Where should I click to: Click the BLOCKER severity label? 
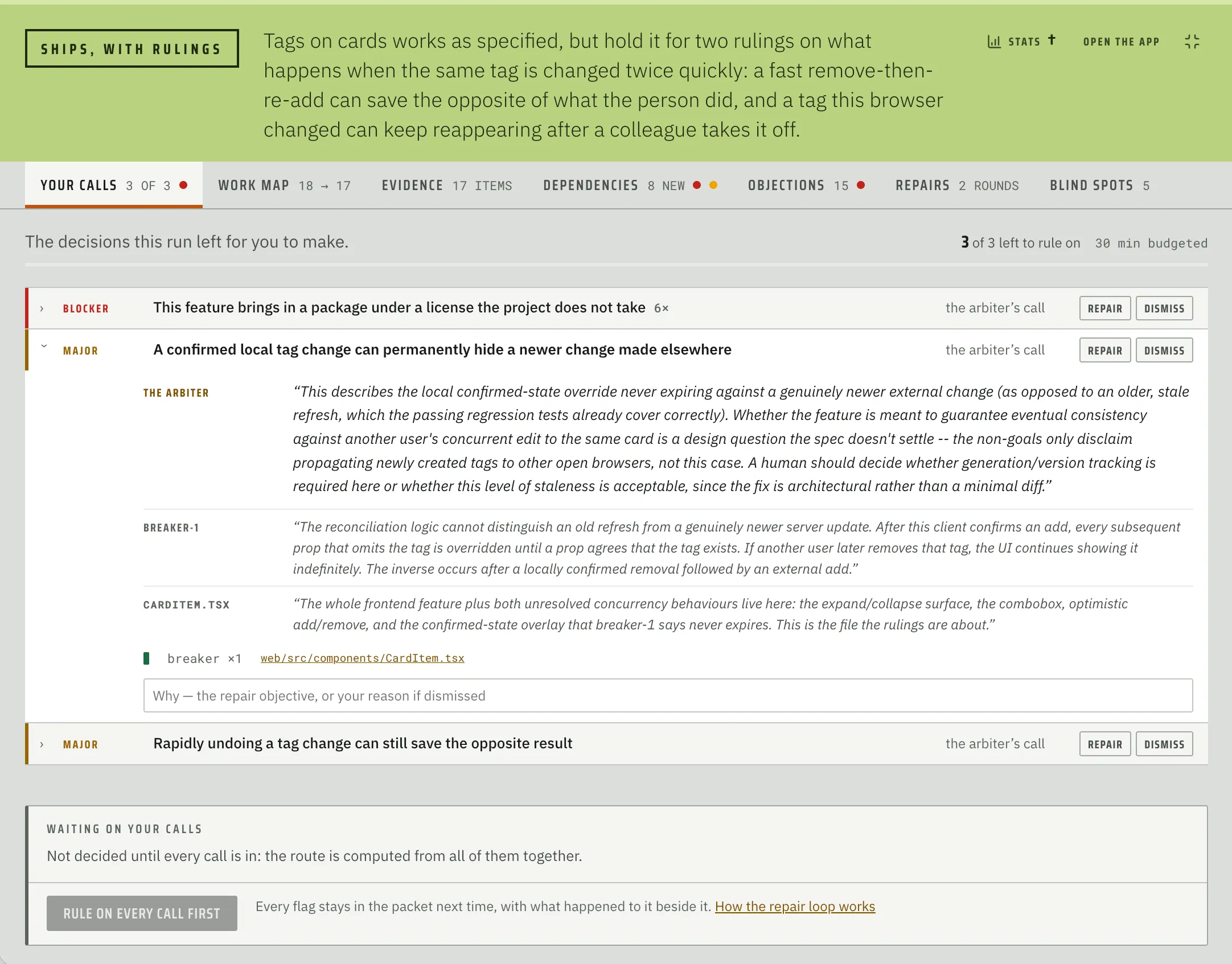86,308
